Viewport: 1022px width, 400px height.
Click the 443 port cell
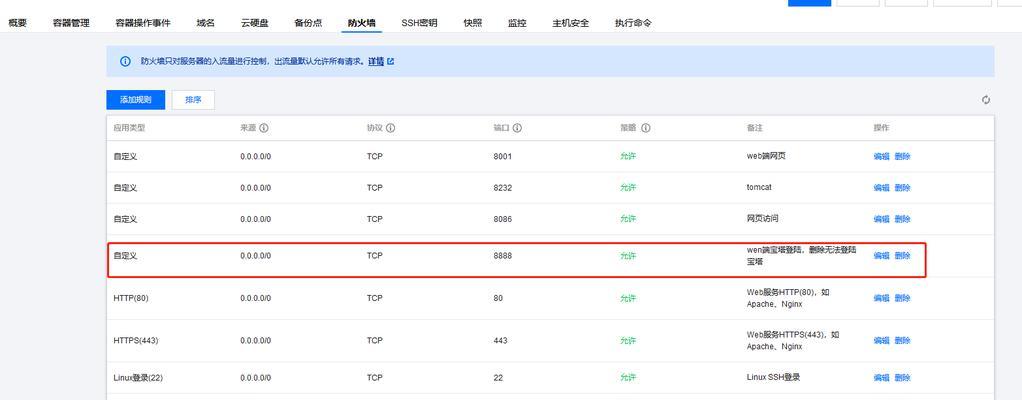click(500, 341)
